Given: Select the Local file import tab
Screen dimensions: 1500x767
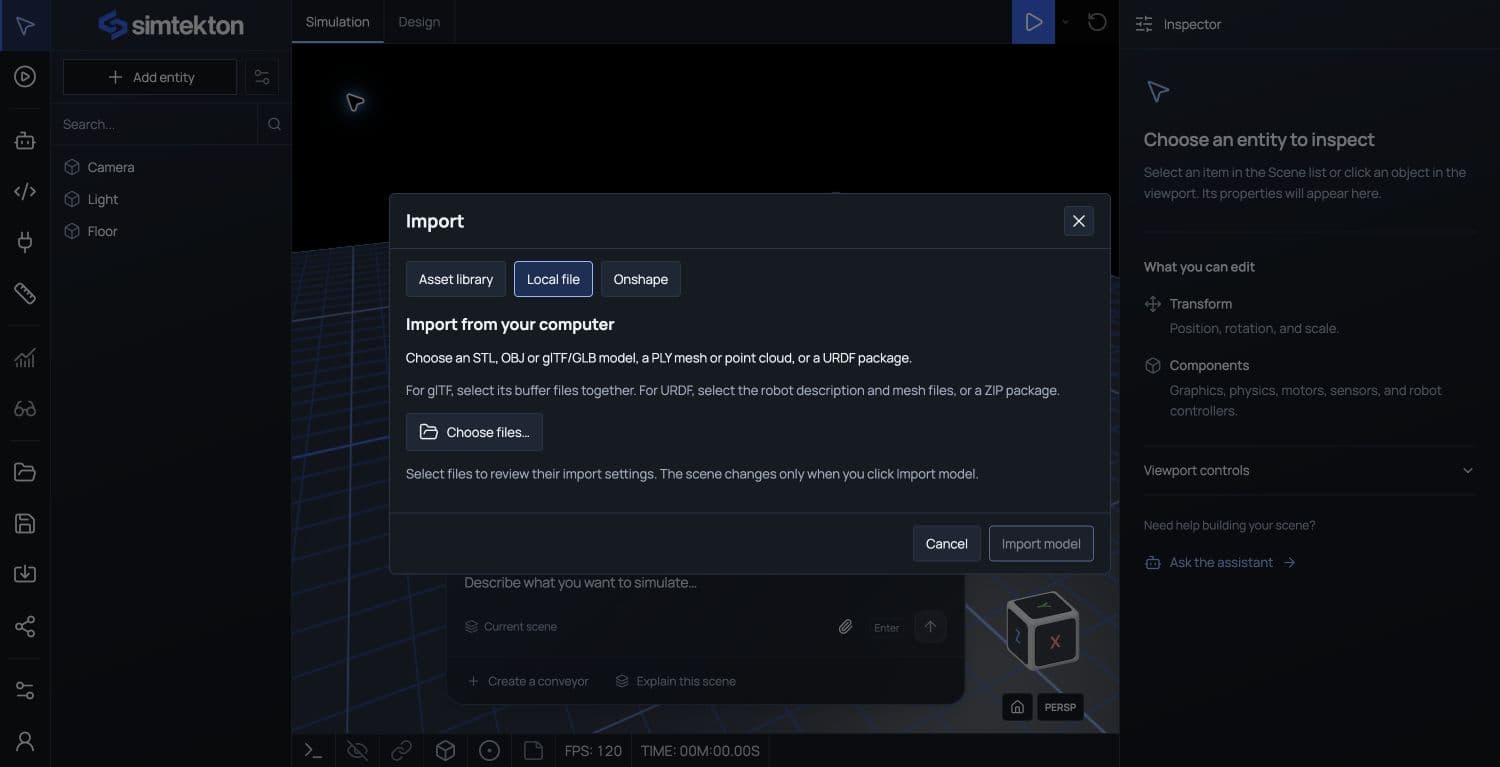Looking at the screenshot, I should pos(553,279).
